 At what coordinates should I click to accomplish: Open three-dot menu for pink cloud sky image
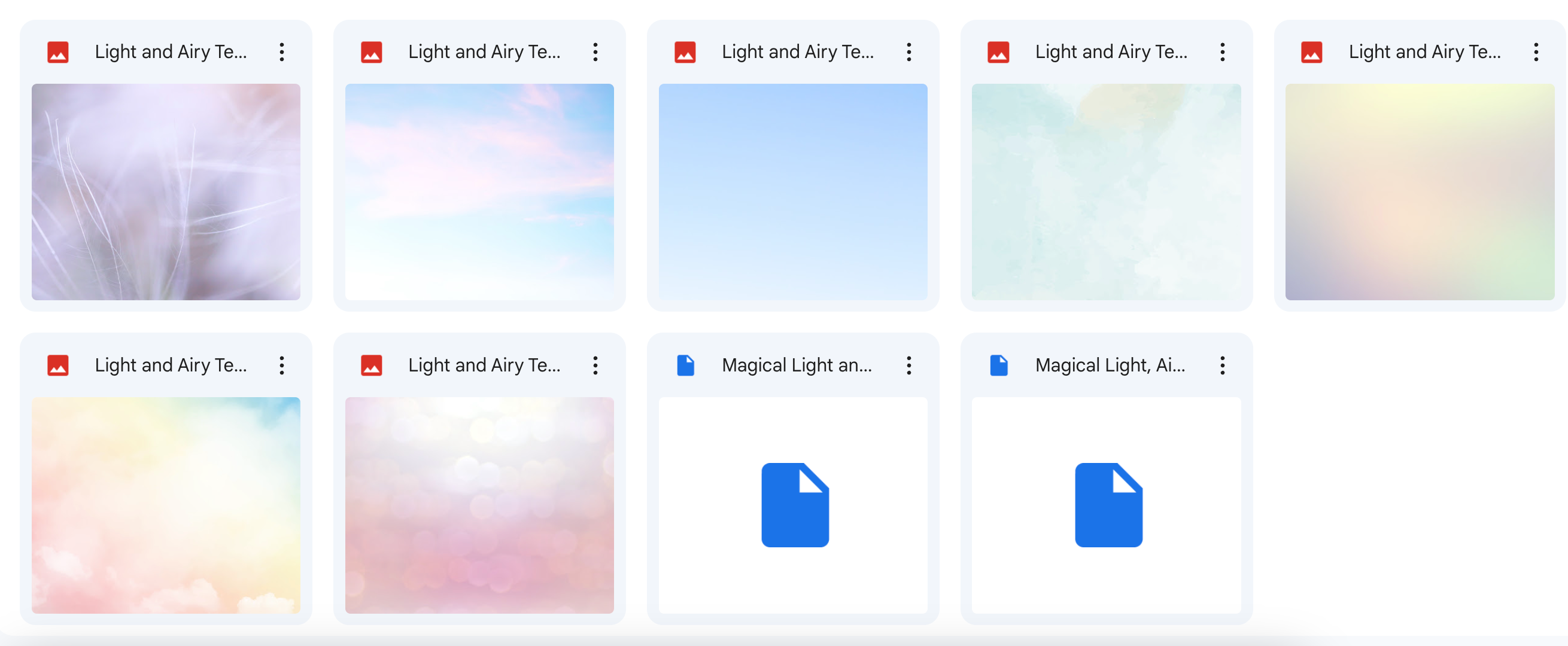[x=595, y=52]
